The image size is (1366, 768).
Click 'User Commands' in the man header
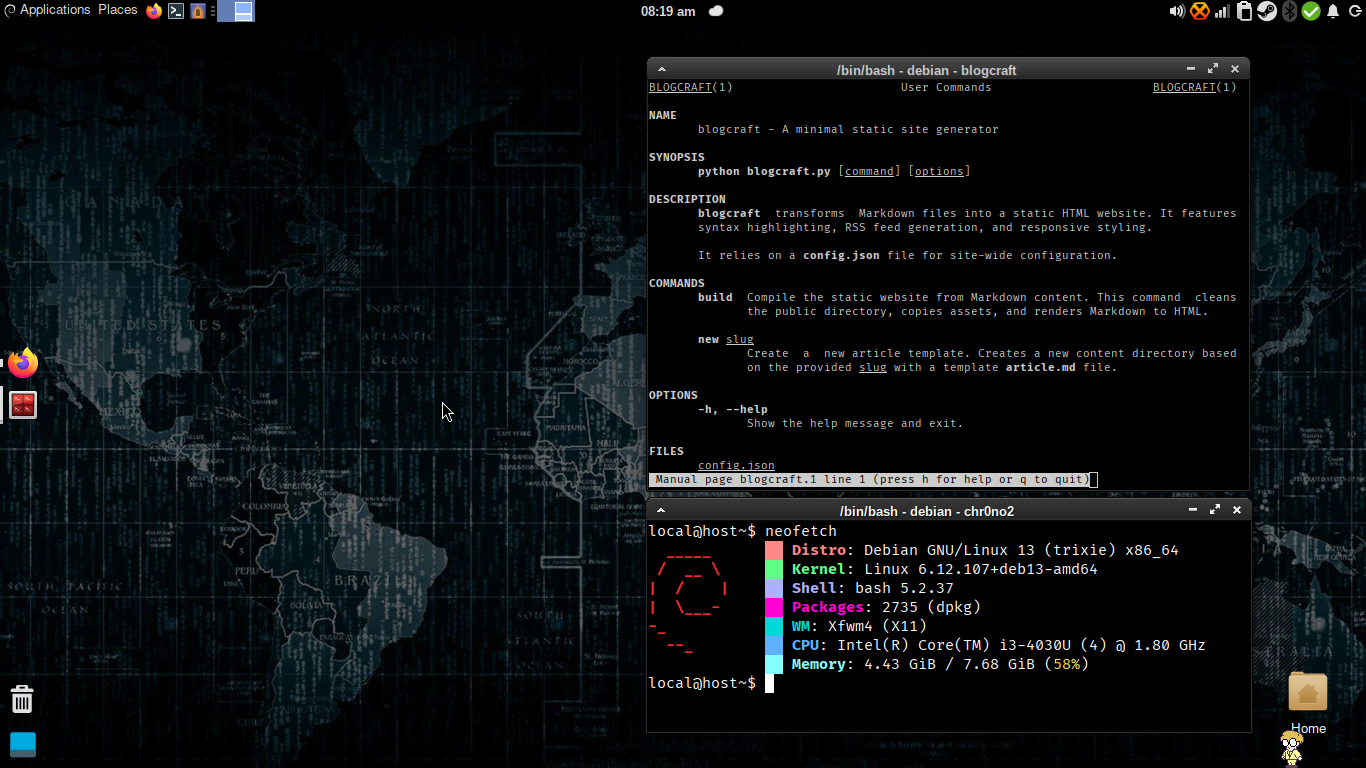point(946,87)
